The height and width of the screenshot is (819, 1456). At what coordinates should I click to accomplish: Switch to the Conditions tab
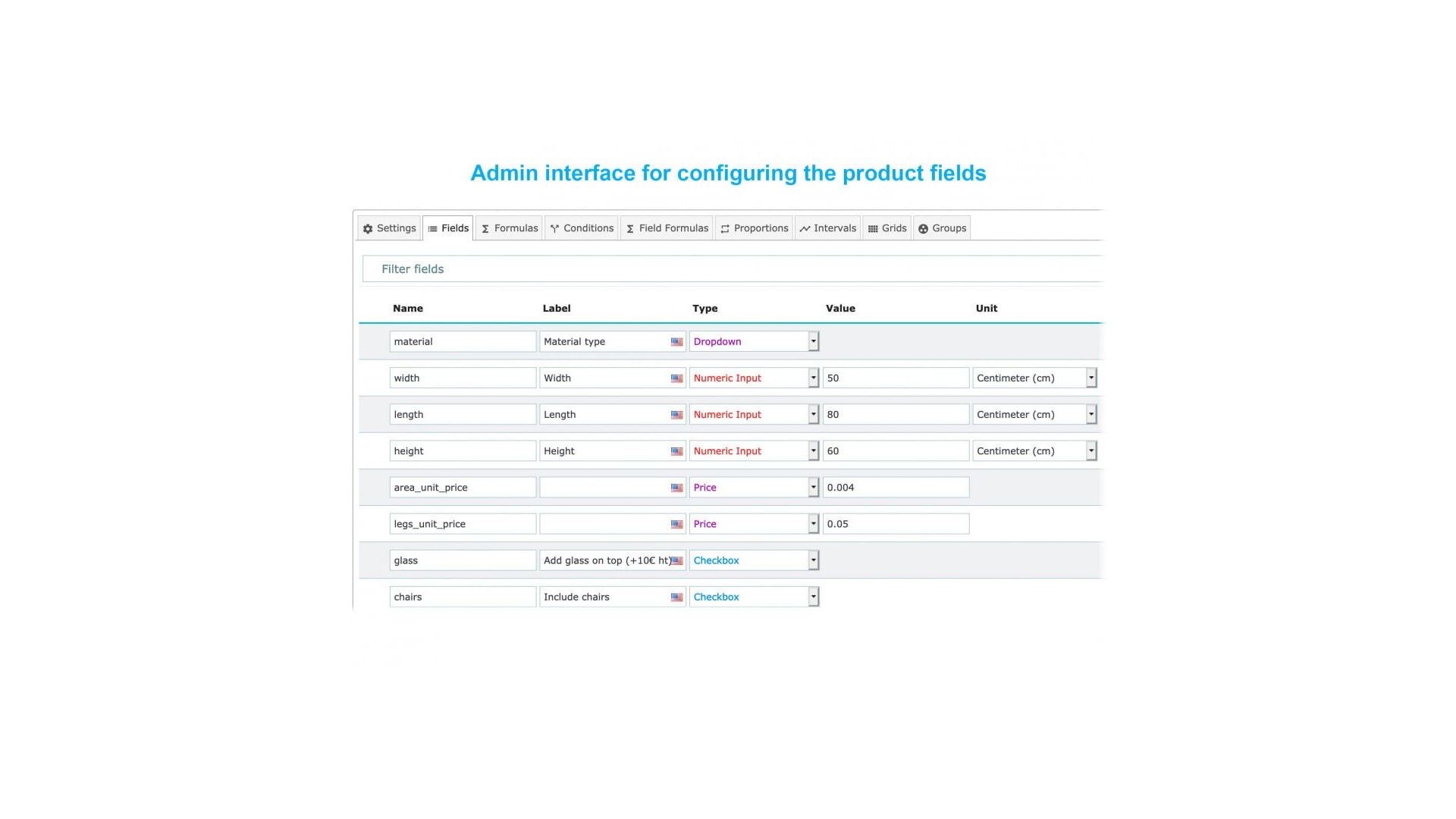coord(582,228)
